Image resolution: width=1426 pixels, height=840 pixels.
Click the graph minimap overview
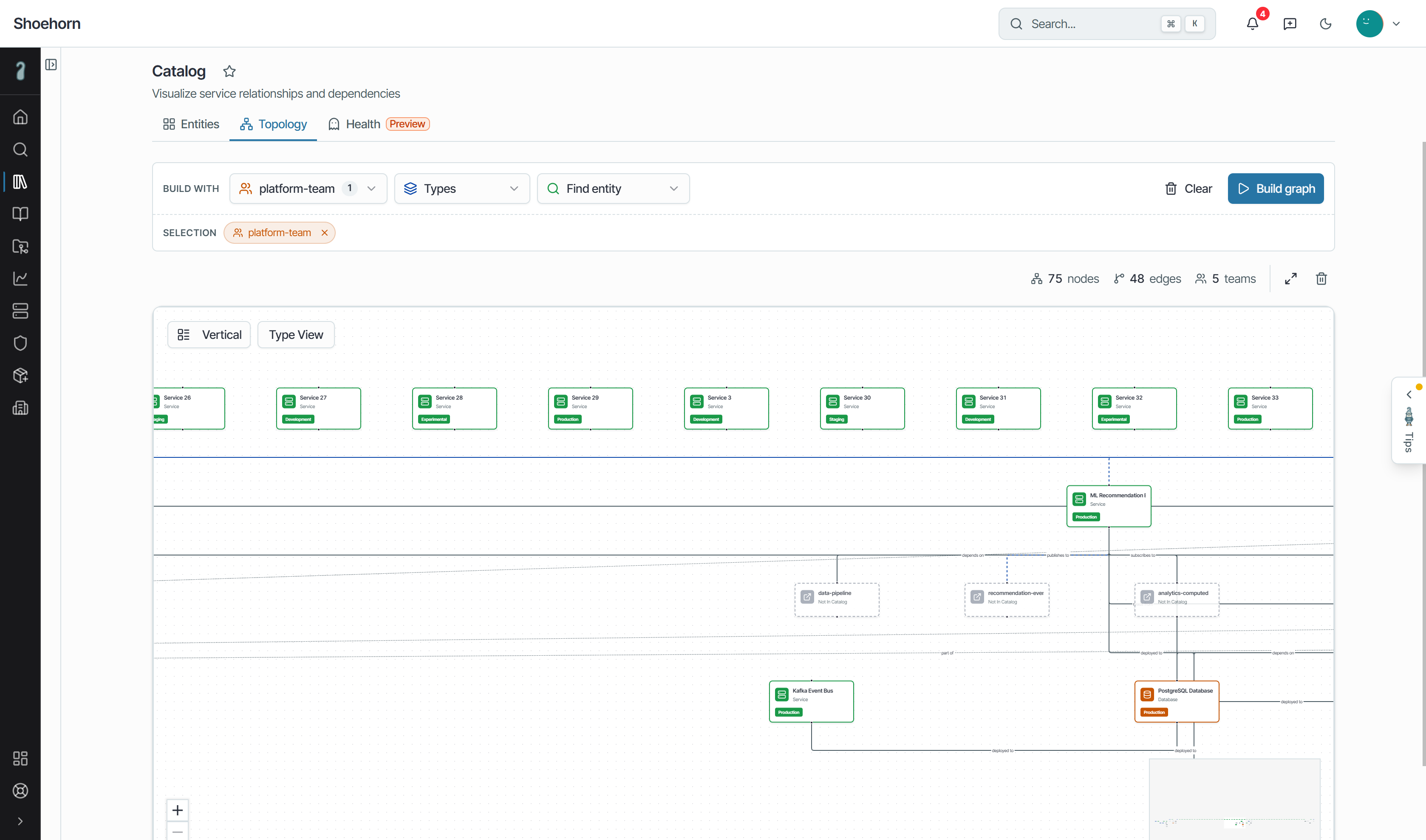click(1235, 799)
